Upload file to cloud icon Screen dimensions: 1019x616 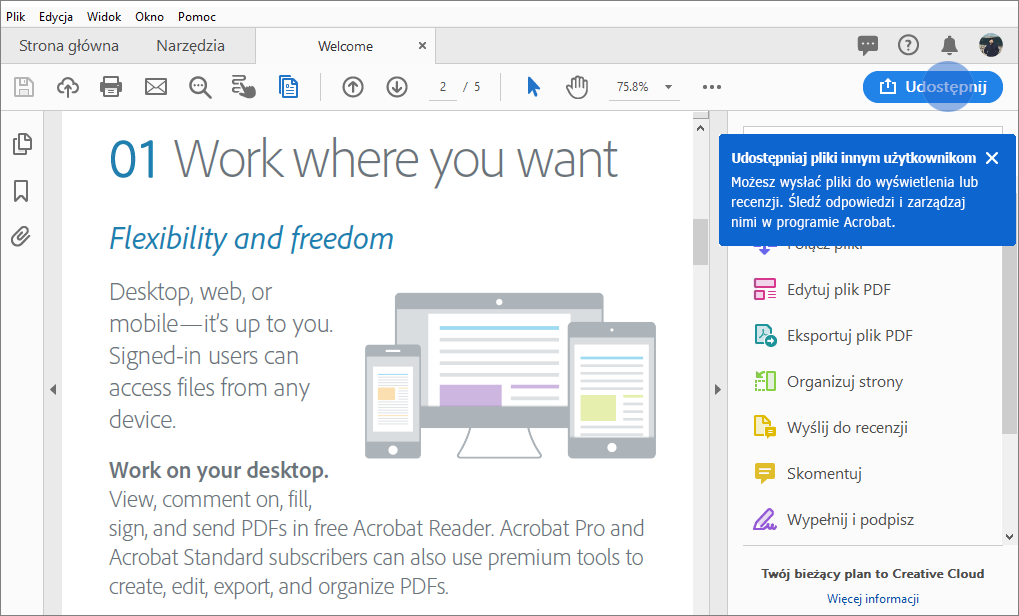click(68, 87)
